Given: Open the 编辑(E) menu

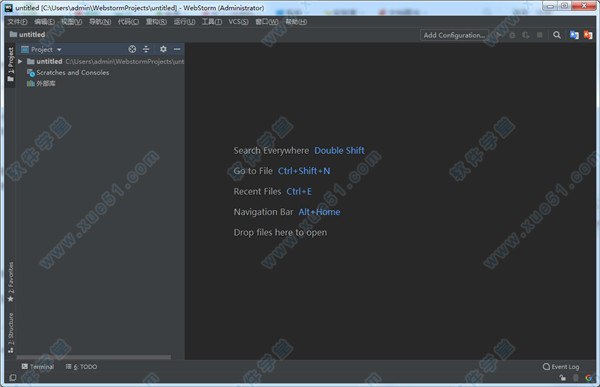Looking at the screenshot, I should [44, 22].
